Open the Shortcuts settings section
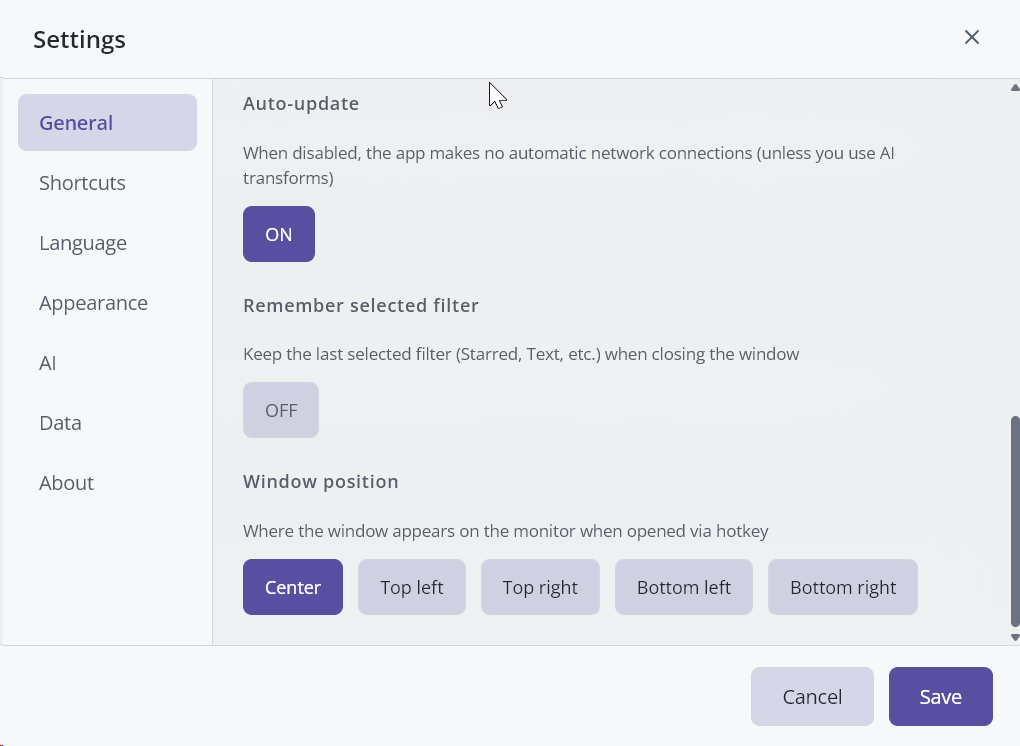 (82, 183)
